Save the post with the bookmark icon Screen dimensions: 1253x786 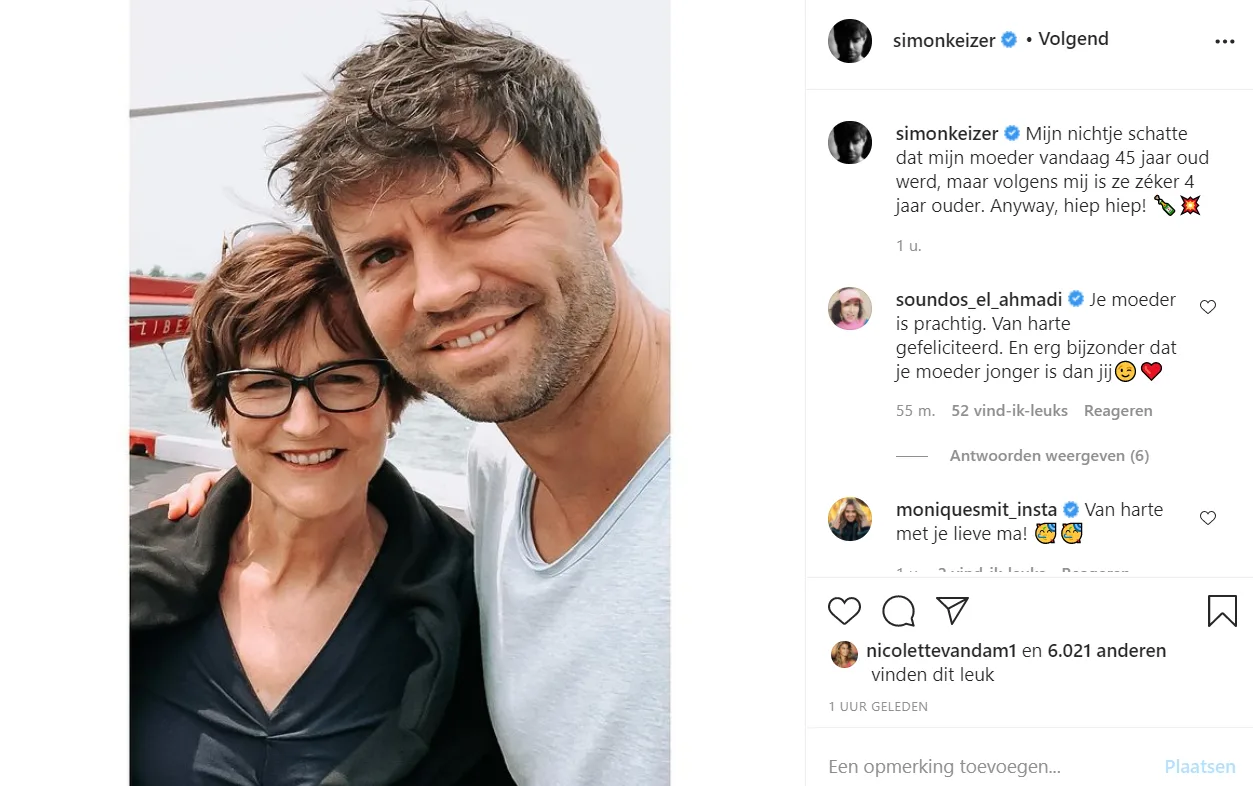[x=1222, y=611]
